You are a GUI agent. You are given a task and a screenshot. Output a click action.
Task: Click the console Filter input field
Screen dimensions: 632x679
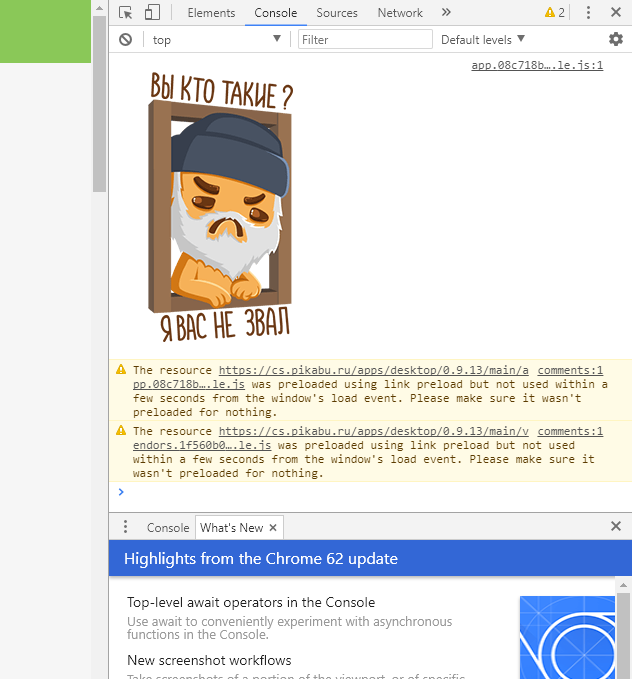tap(365, 39)
